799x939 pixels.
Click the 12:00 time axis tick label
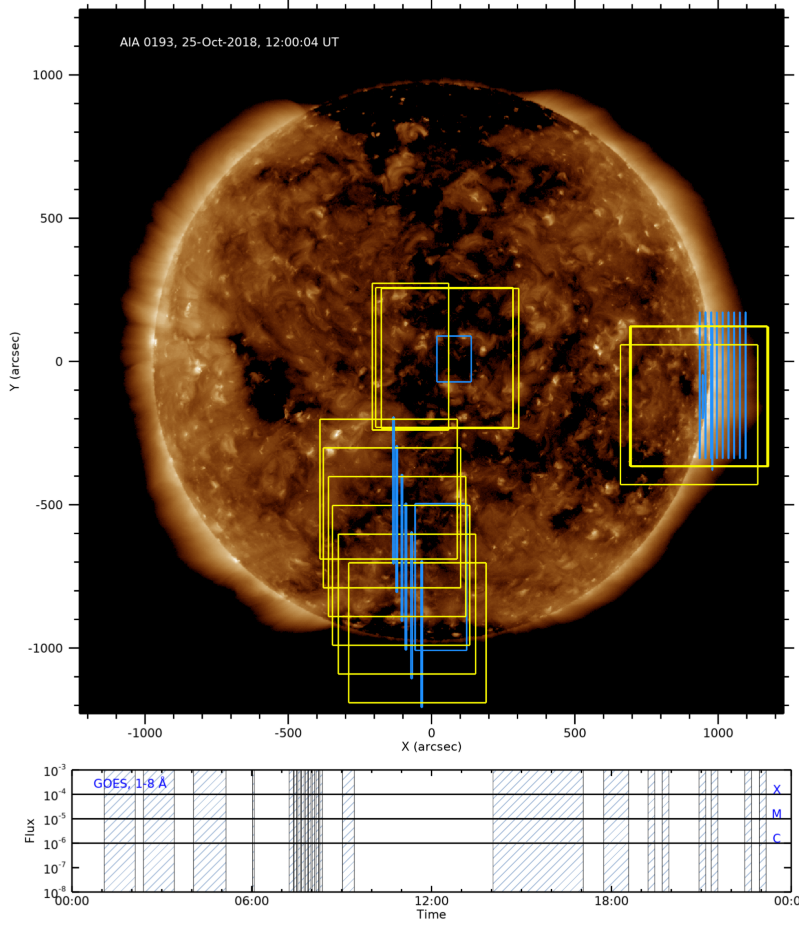tap(431, 902)
